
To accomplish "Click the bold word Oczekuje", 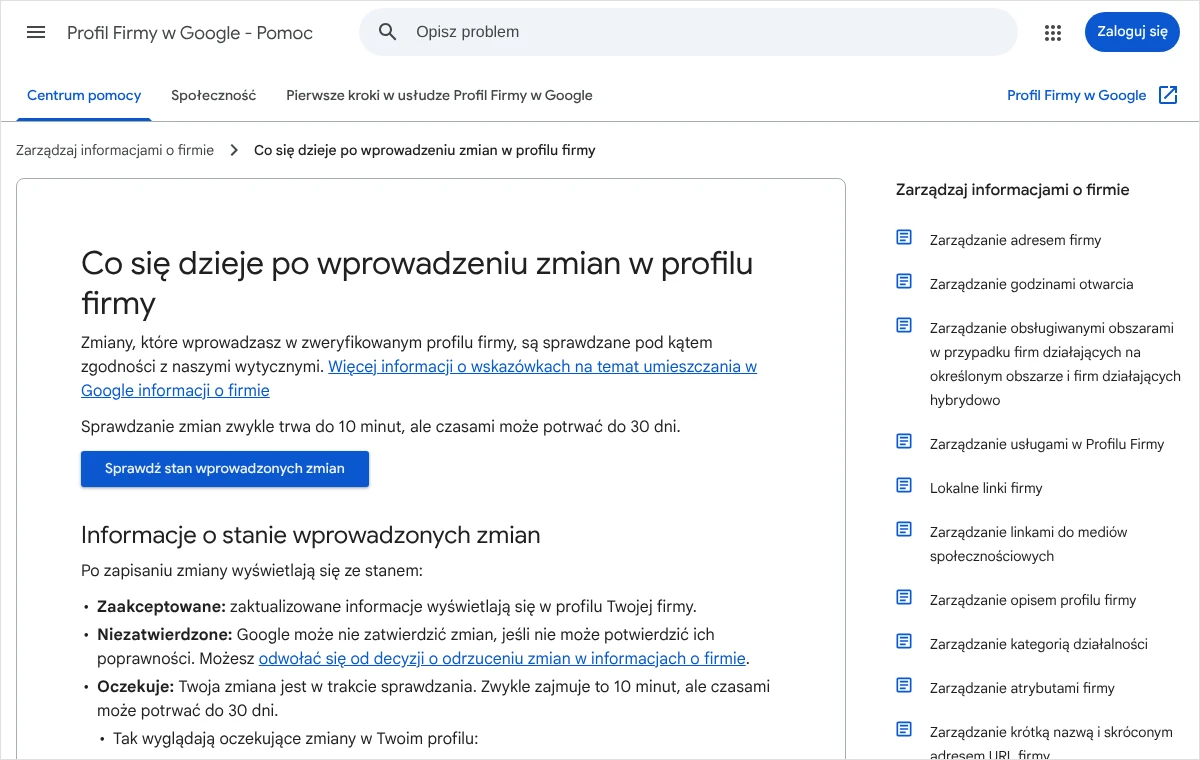I will [135, 686].
